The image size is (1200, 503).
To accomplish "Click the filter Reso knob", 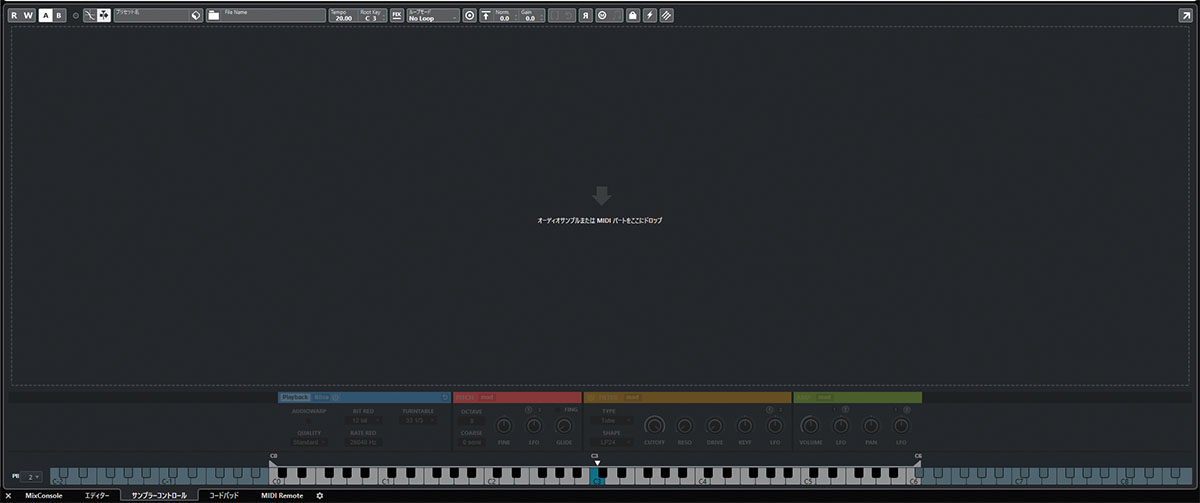I will click(x=684, y=425).
